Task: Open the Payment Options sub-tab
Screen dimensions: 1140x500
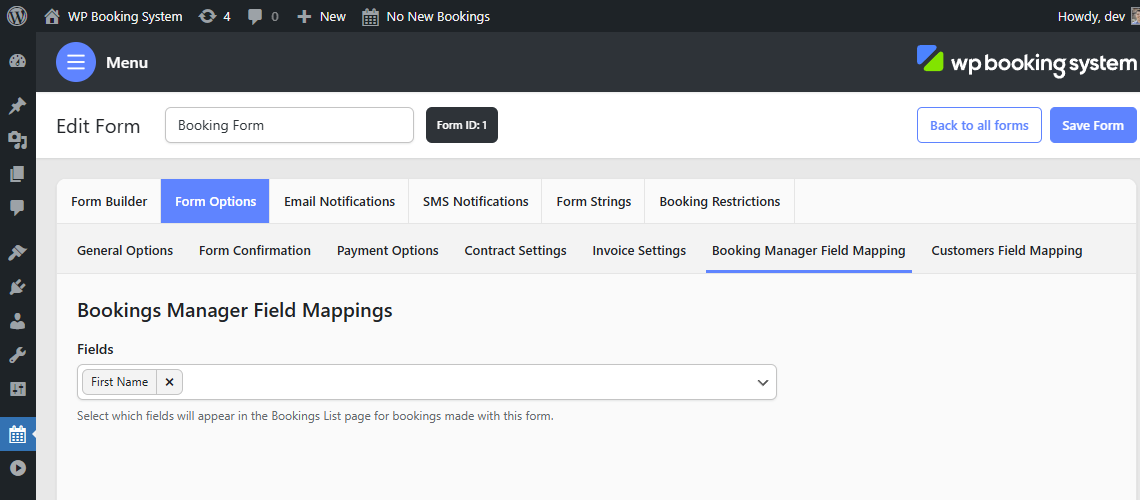Action: (388, 251)
